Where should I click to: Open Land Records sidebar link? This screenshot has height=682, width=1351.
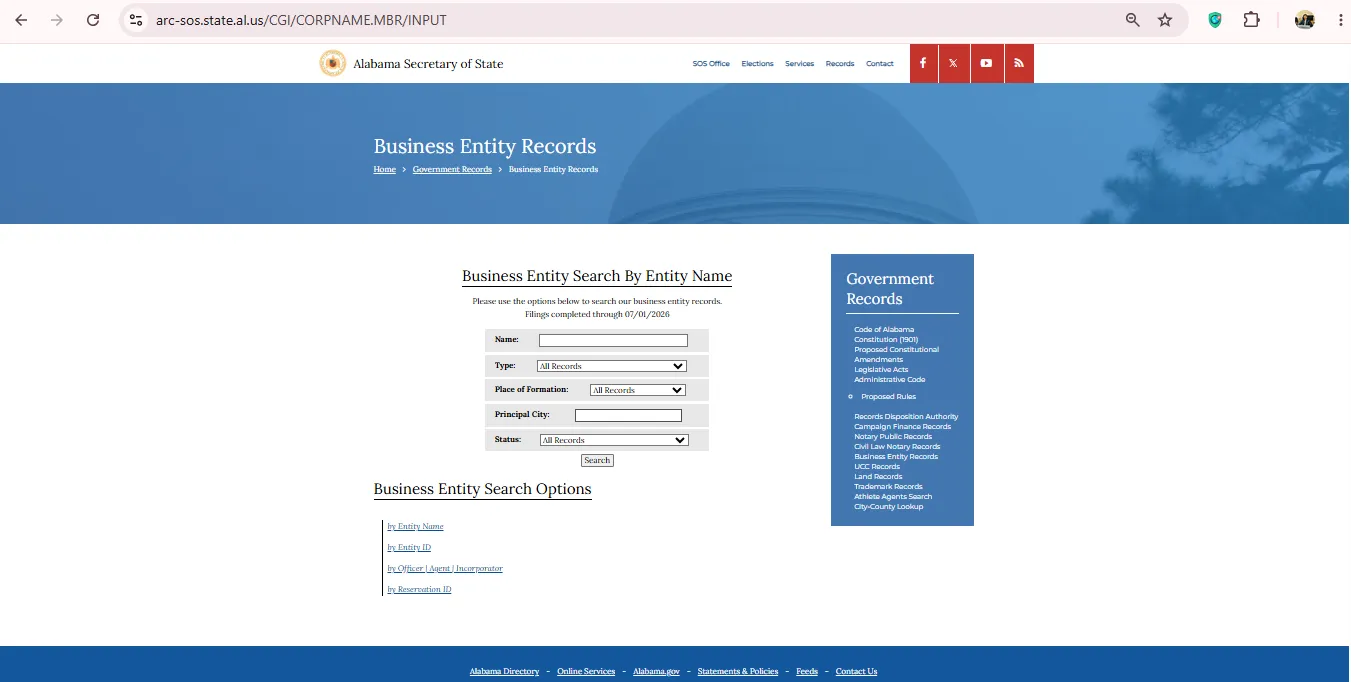coord(878,477)
